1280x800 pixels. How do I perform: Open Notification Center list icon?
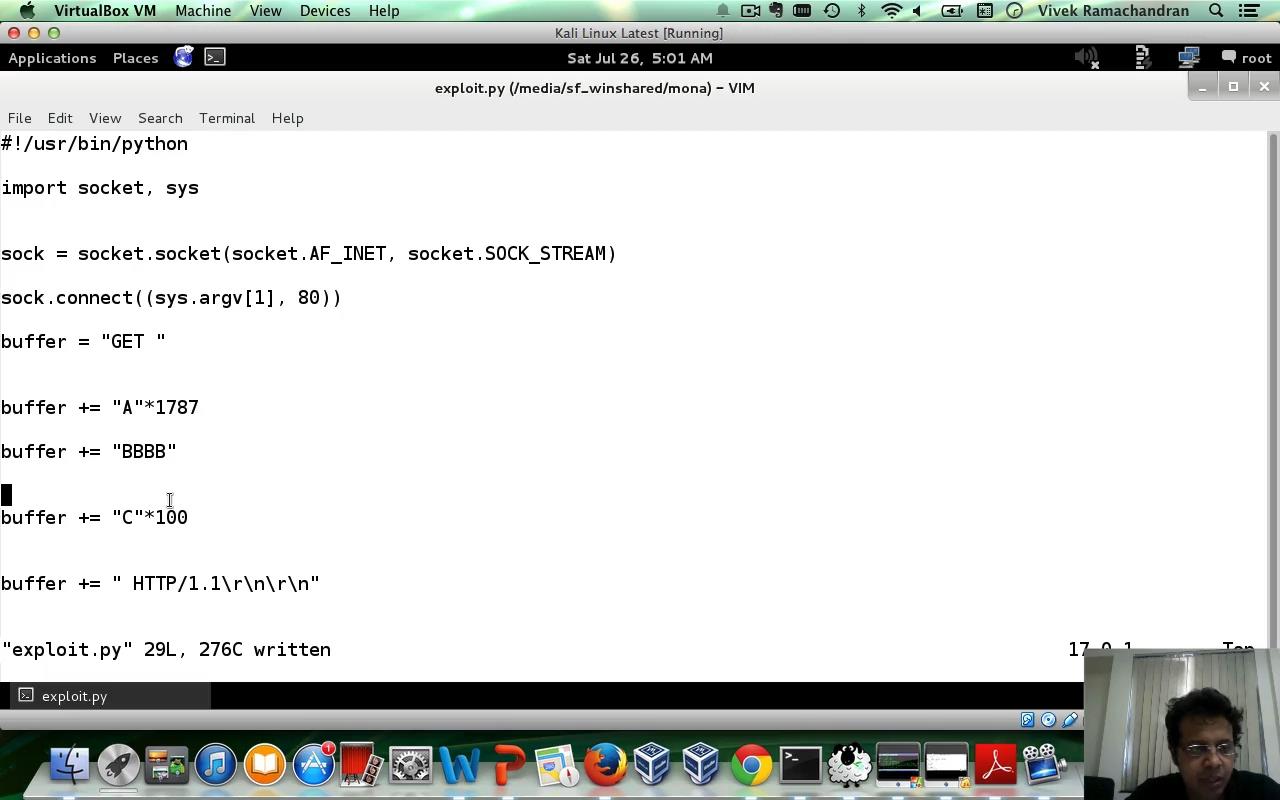[1249, 11]
